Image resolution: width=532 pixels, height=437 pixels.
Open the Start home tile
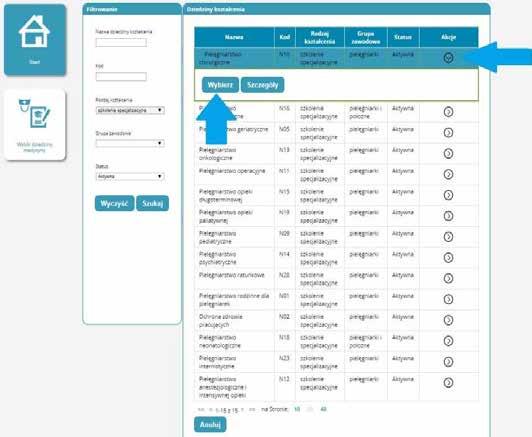(35, 40)
